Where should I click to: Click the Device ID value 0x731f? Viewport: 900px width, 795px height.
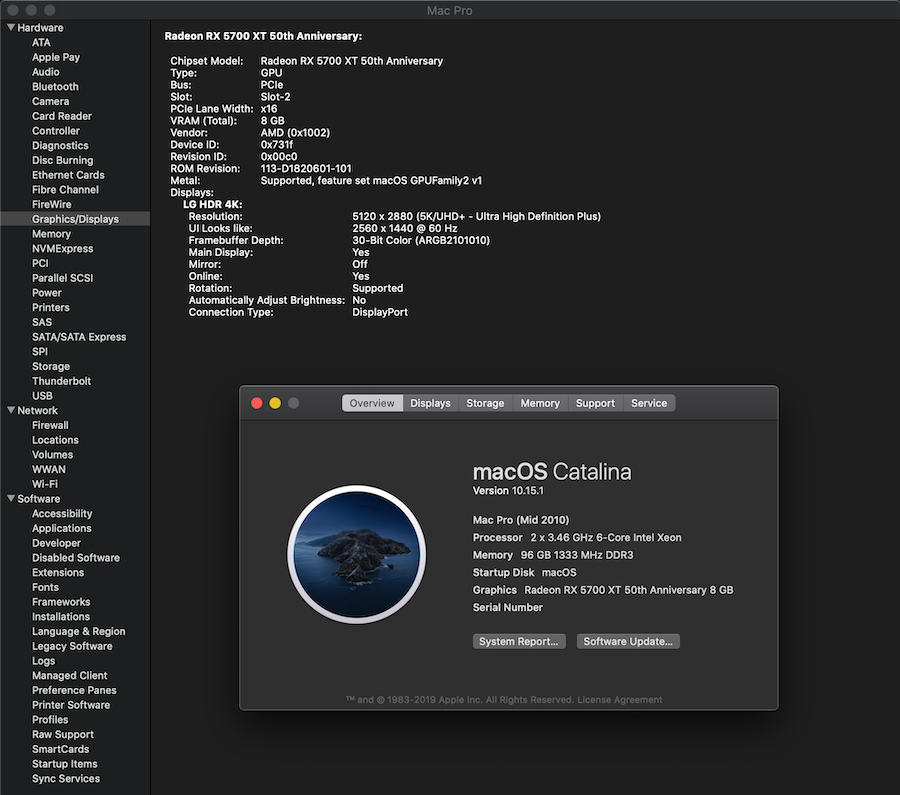pyautogui.click(x=277, y=145)
